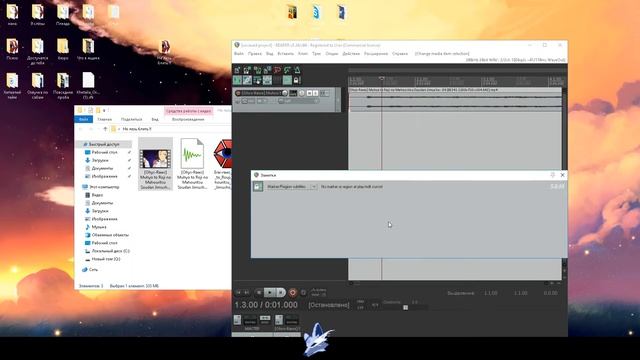Toggle the repeat button in transport
Viewport: 640px width, 360px height.
pos(303,293)
